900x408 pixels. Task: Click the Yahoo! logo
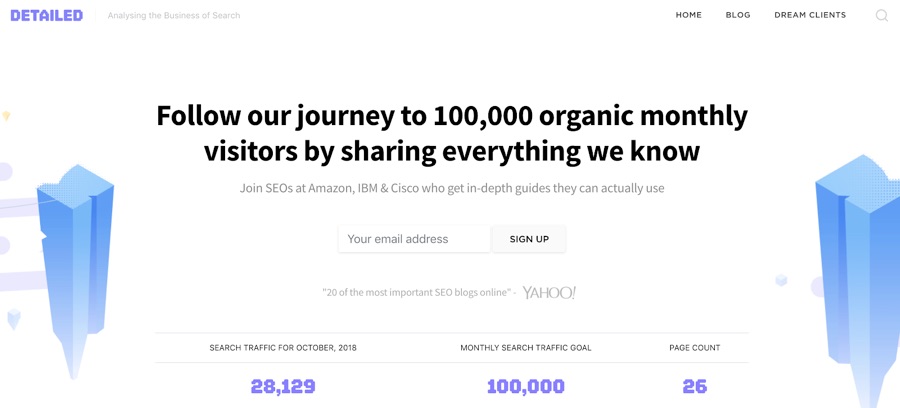click(549, 293)
